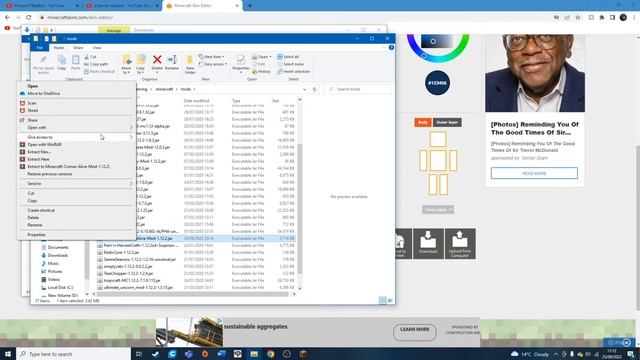640x360 pixels.
Task: Select RadixCore-1.12.2.jar file
Action: (x=122, y=252)
